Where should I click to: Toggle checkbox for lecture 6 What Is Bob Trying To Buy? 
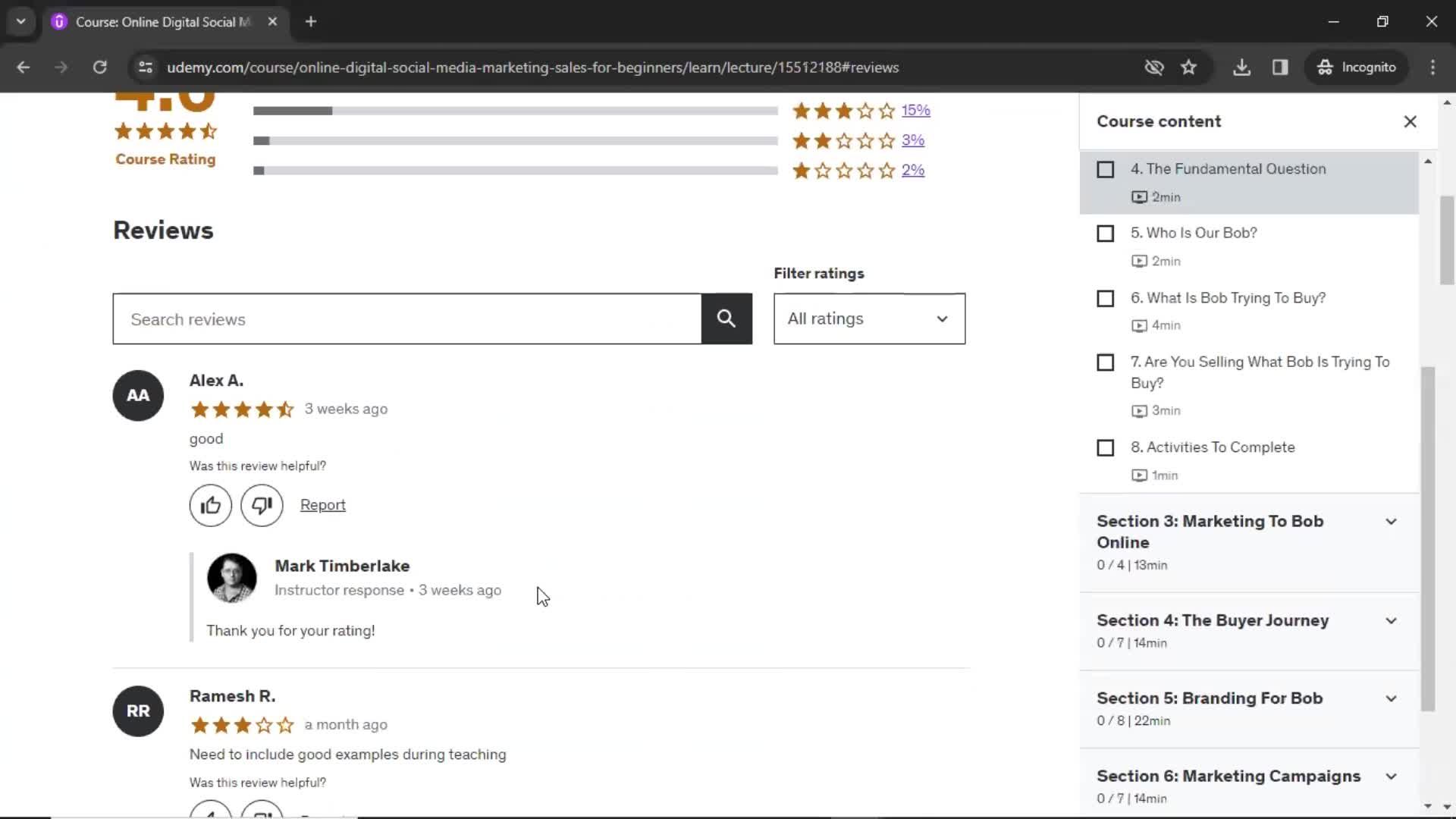click(x=1106, y=297)
